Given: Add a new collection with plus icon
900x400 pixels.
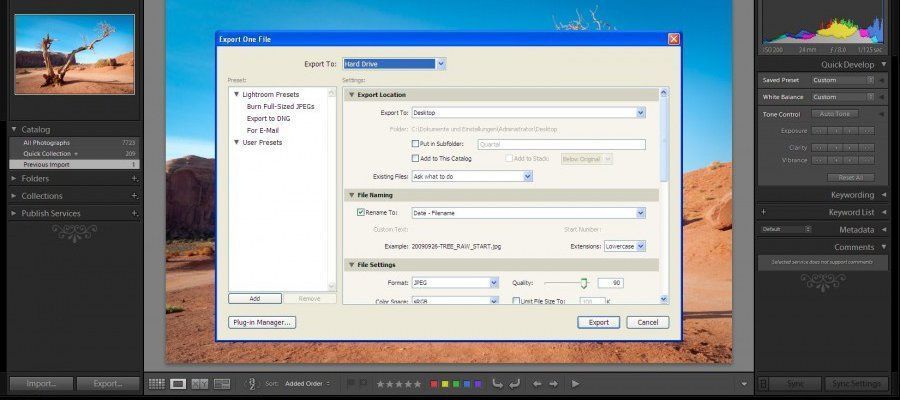Looking at the screenshot, I should (x=134, y=196).
